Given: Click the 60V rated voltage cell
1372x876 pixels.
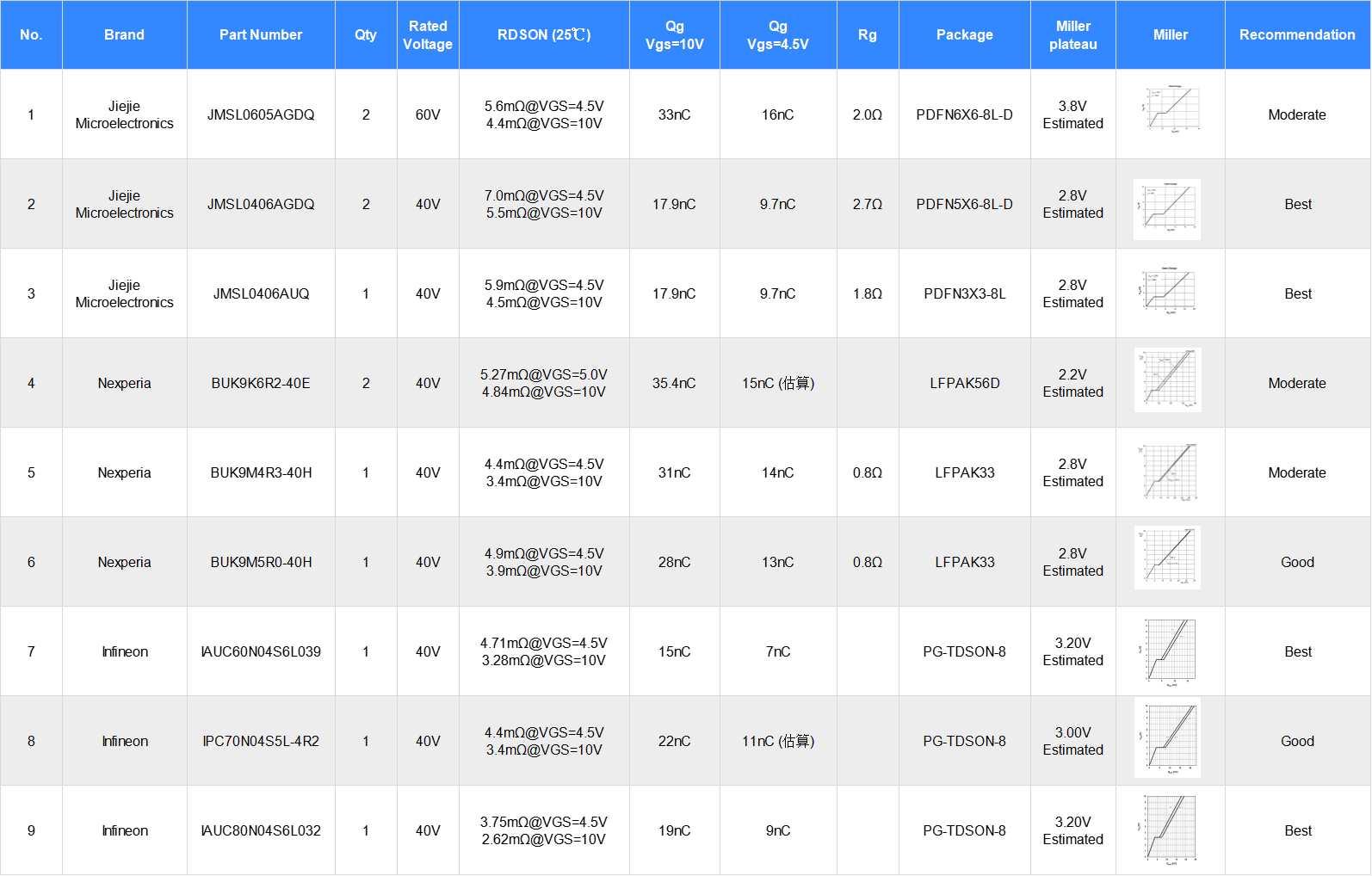Looking at the screenshot, I should point(428,114).
